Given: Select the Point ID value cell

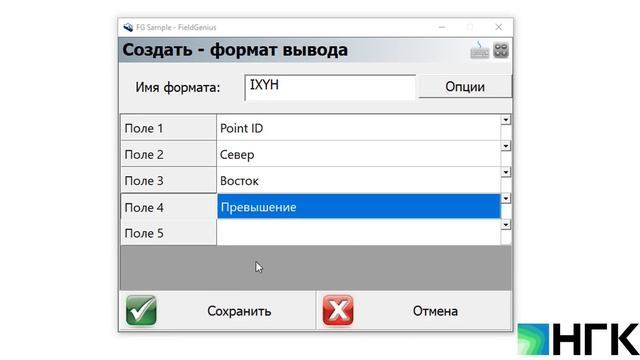Looking at the screenshot, I should coord(359,128).
